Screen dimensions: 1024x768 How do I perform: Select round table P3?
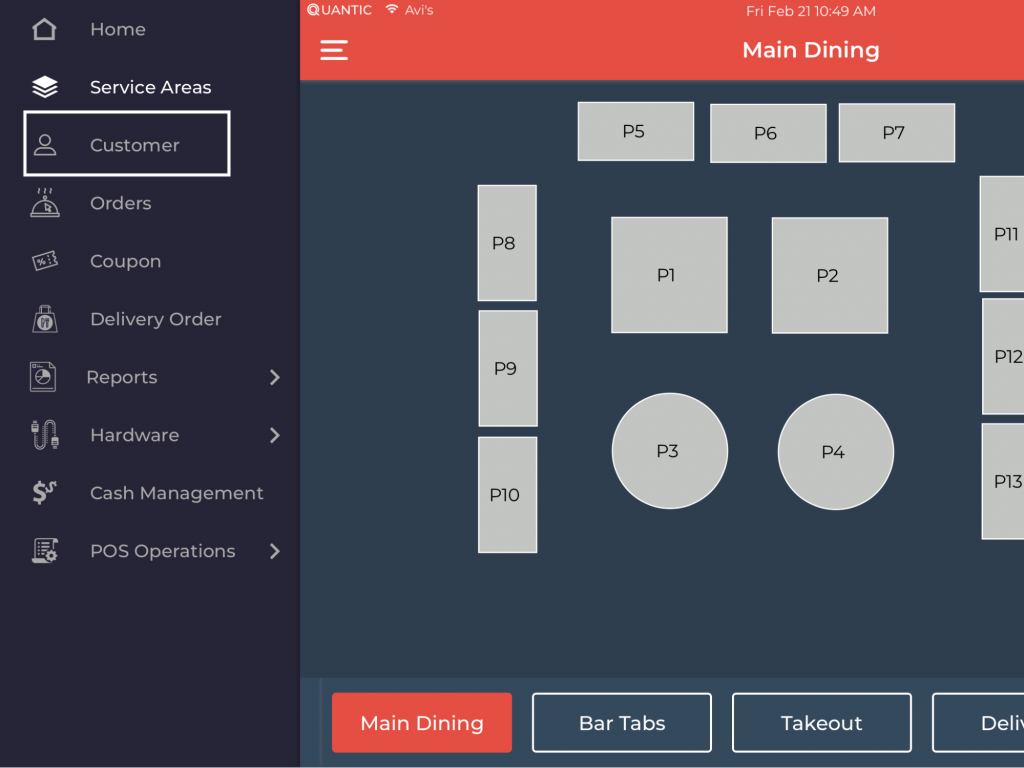click(x=669, y=451)
